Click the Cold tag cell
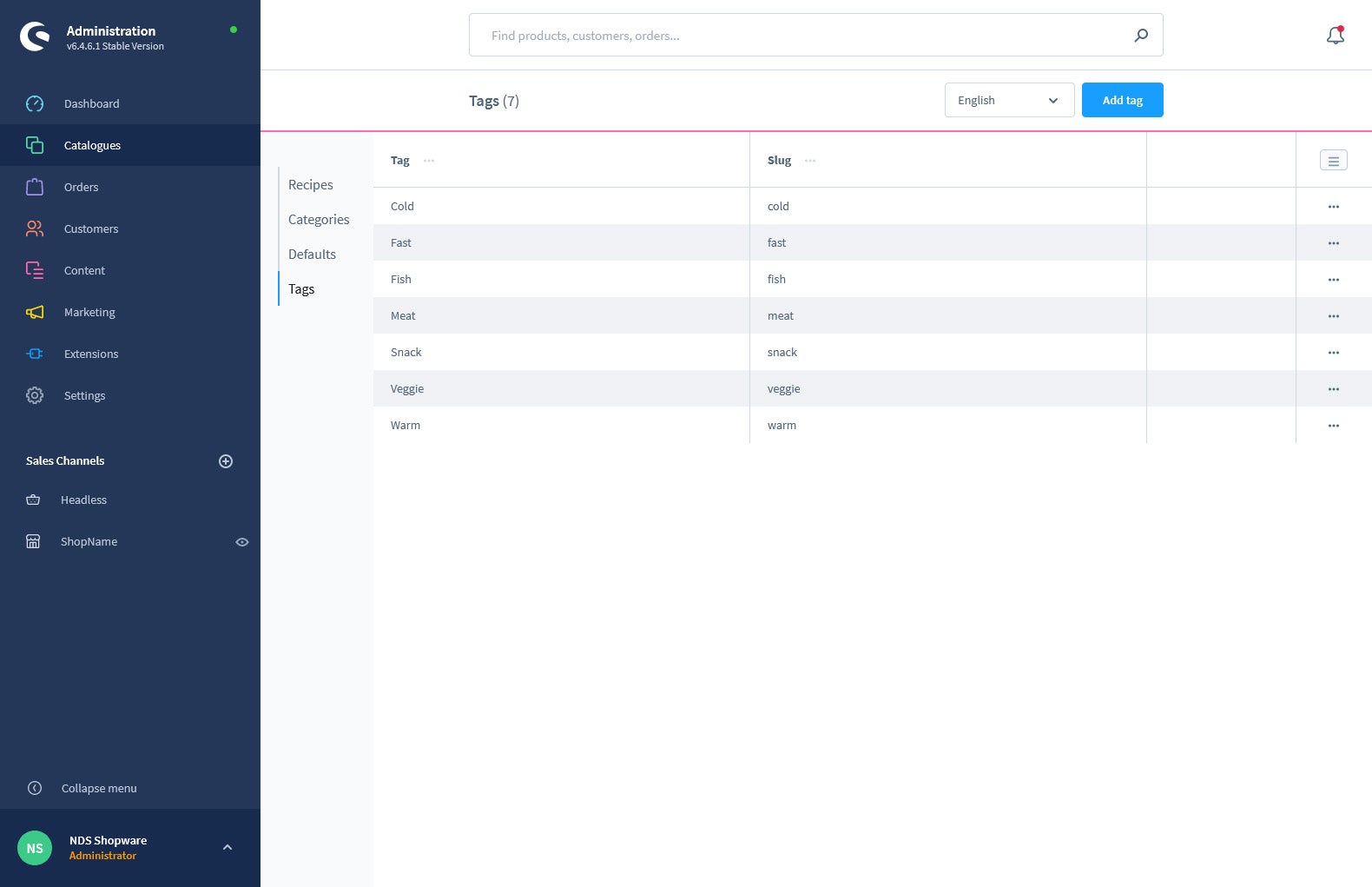Viewport: 1372px width, 887px height. [x=561, y=206]
